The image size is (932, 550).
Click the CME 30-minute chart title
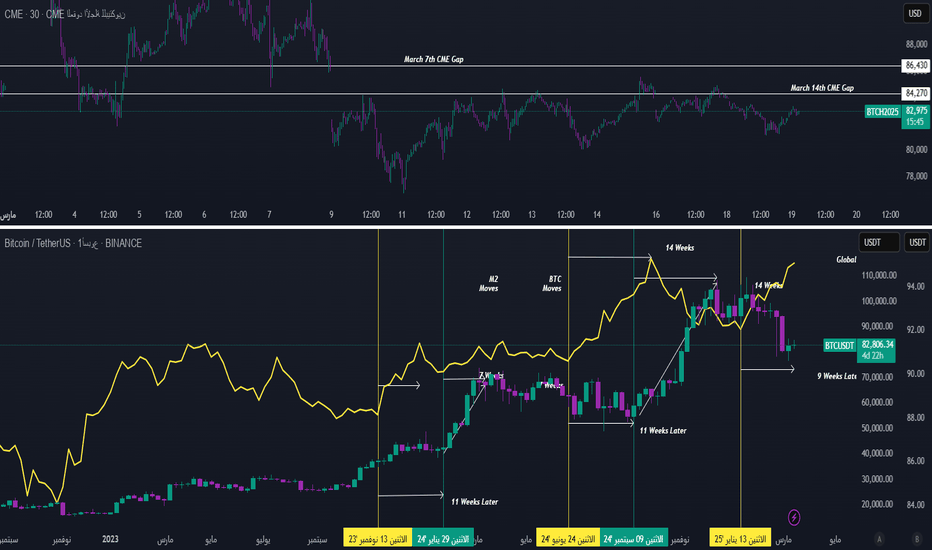[x=80, y=12]
